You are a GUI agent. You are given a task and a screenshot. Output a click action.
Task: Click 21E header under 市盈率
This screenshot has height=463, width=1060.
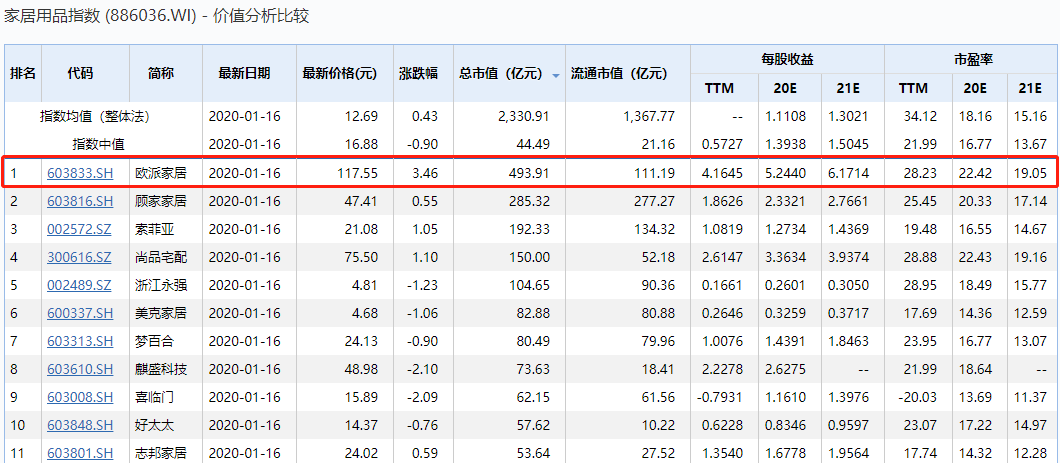[1030, 89]
